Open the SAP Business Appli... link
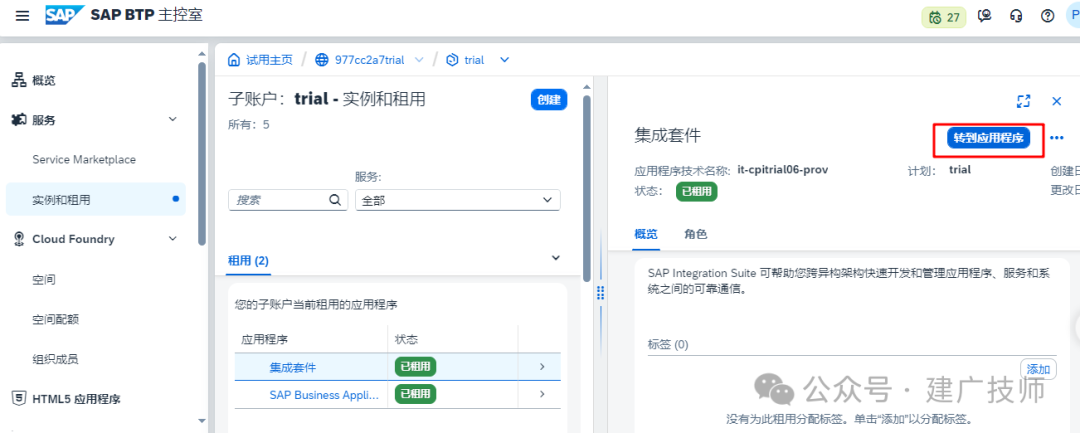This screenshot has width=1080, height=433. click(x=324, y=395)
